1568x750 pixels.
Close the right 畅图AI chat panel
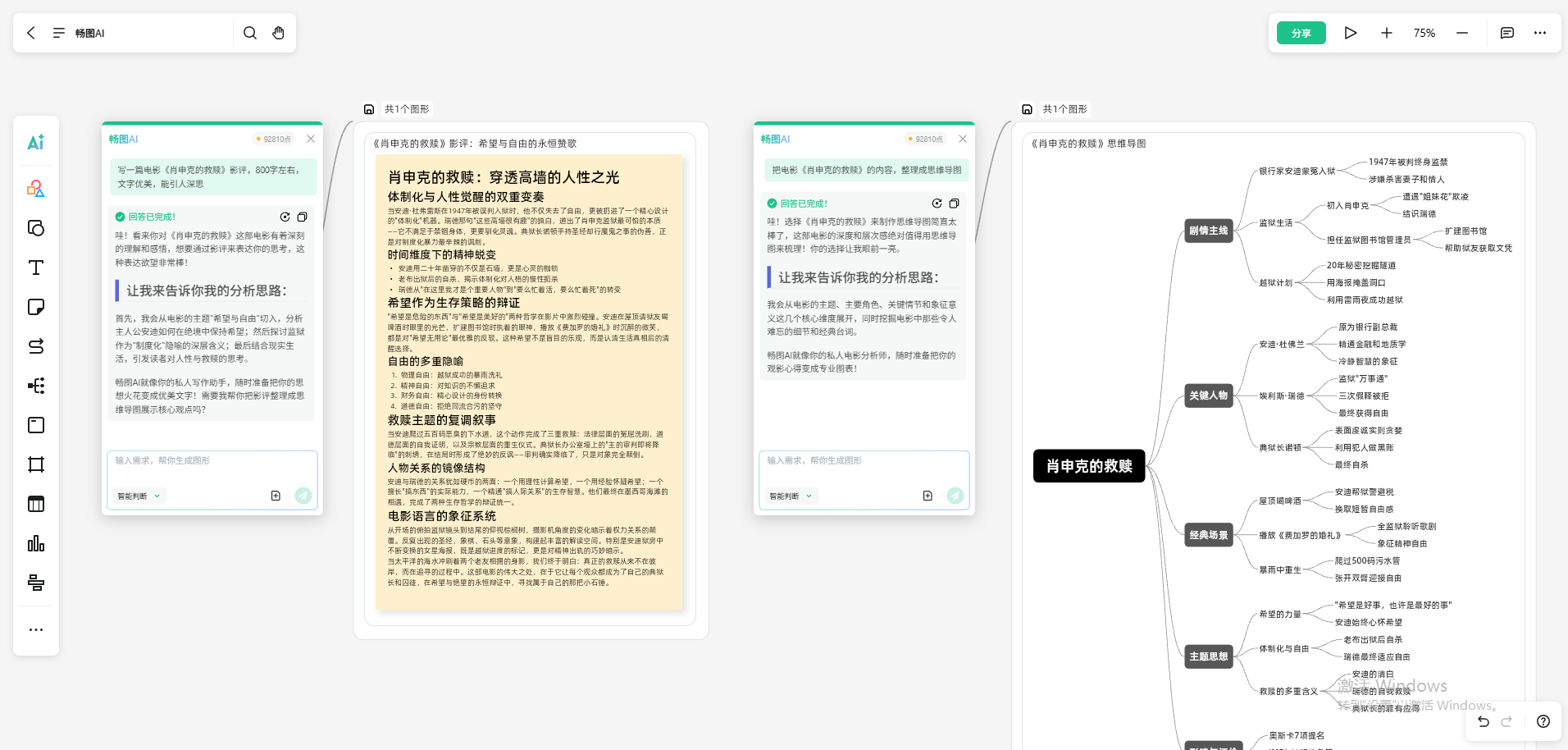[963, 139]
